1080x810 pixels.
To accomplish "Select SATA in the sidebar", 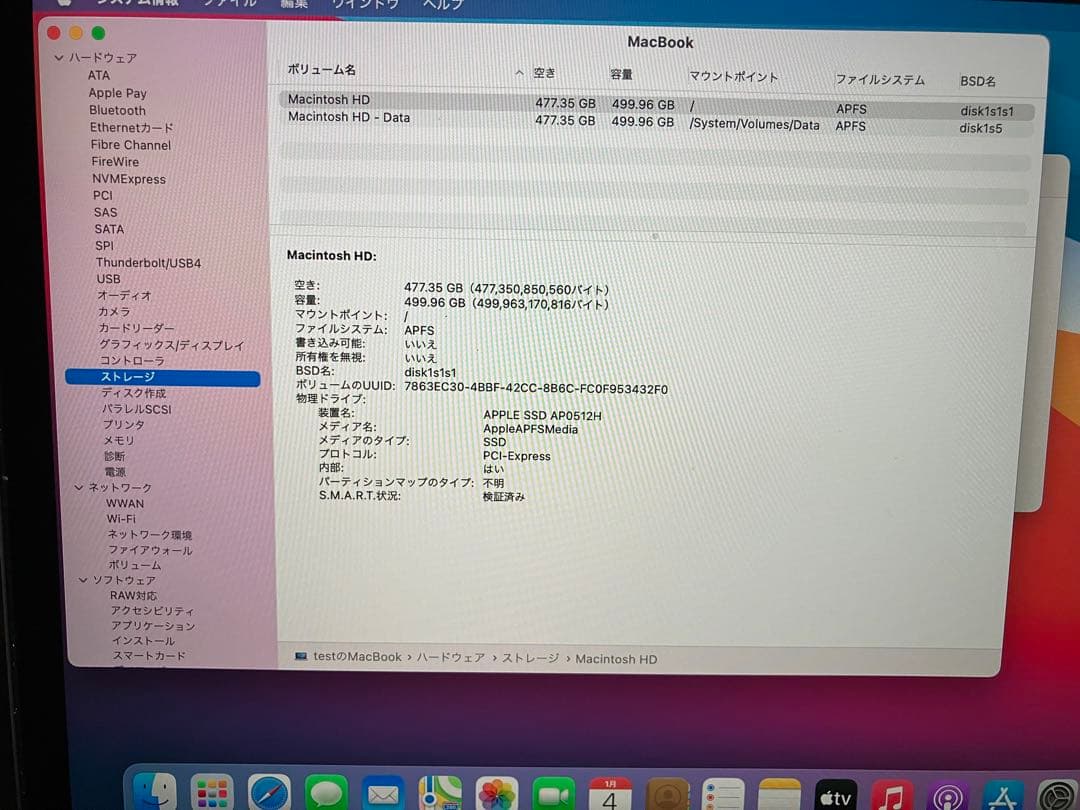I will click(x=109, y=229).
